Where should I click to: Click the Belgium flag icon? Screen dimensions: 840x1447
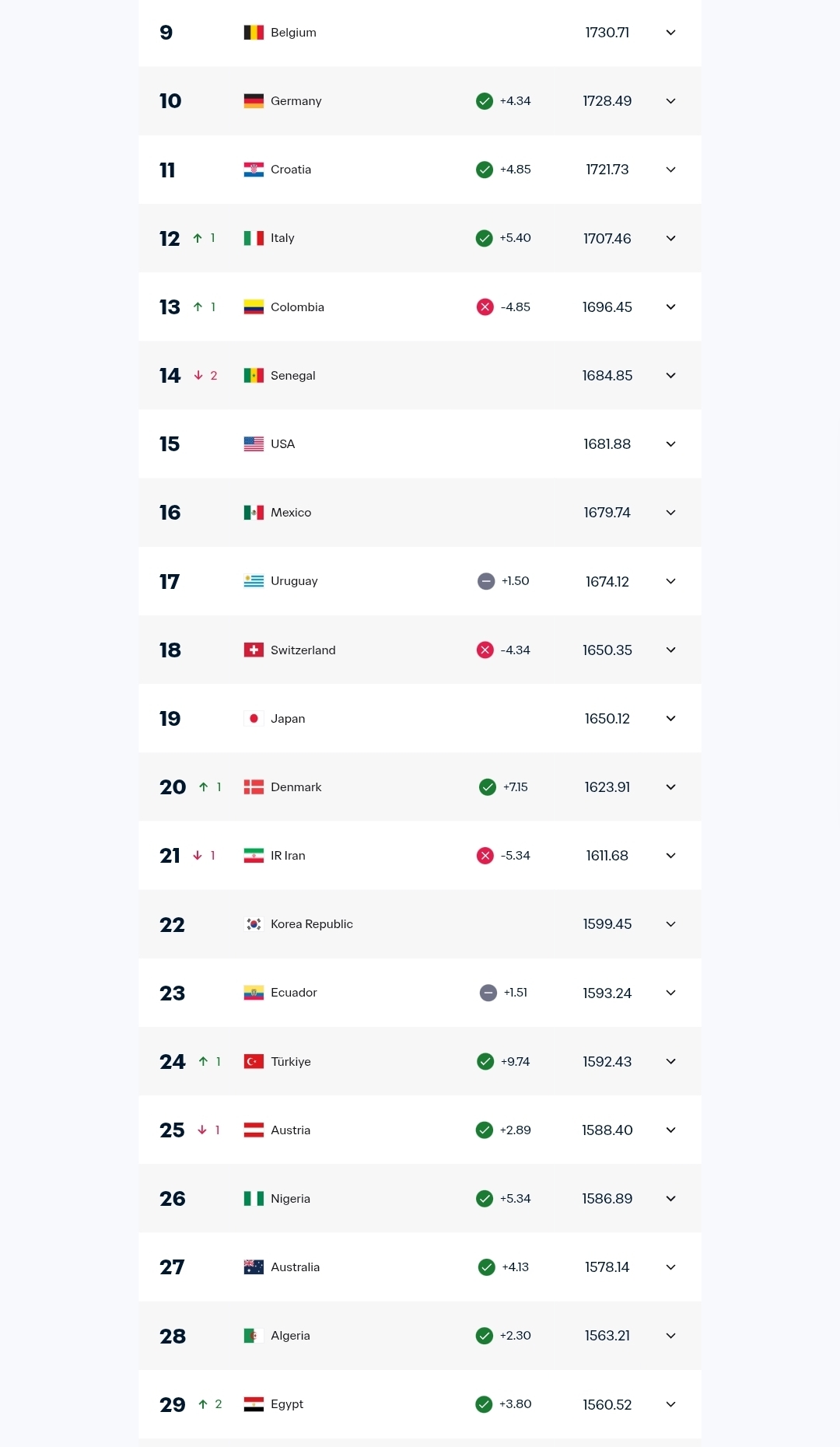click(x=254, y=33)
